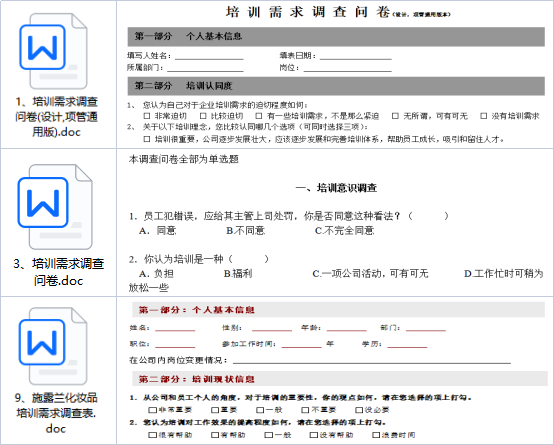Select file name 9、施露兰化妆品培训需求调查表.doc

pyautogui.click(x=56, y=413)
